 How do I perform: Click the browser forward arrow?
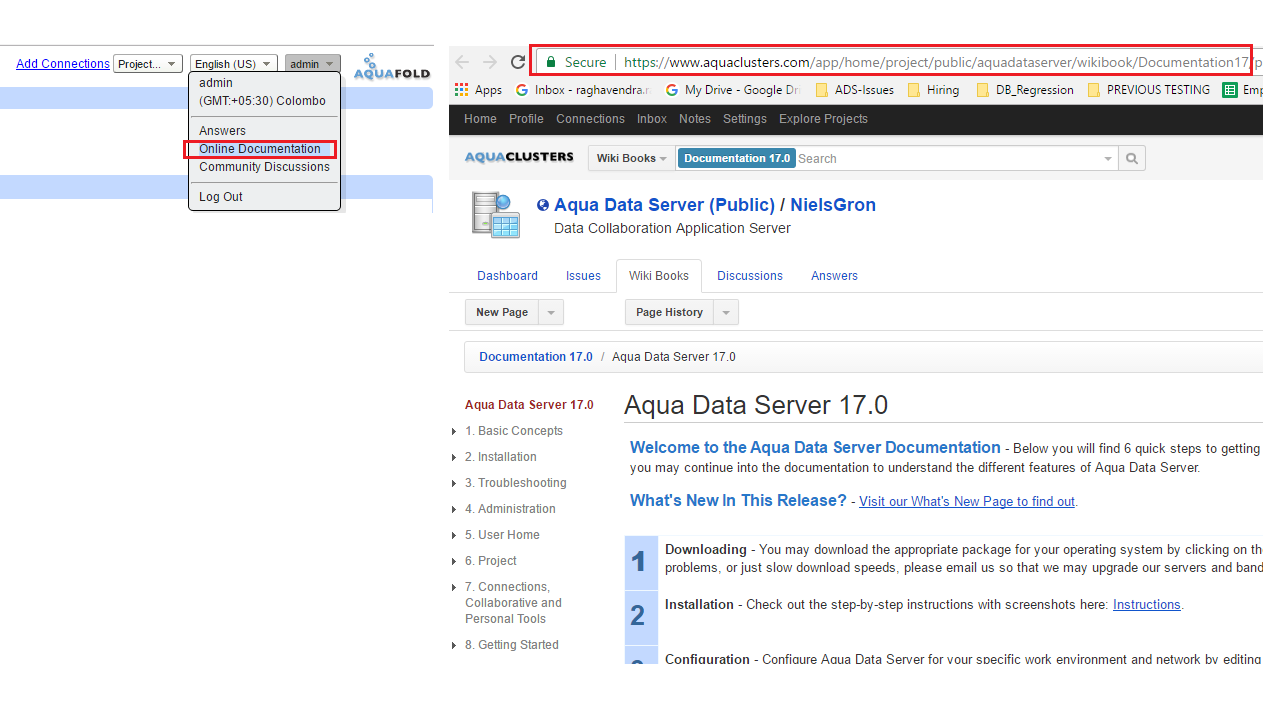pos(490,62)
